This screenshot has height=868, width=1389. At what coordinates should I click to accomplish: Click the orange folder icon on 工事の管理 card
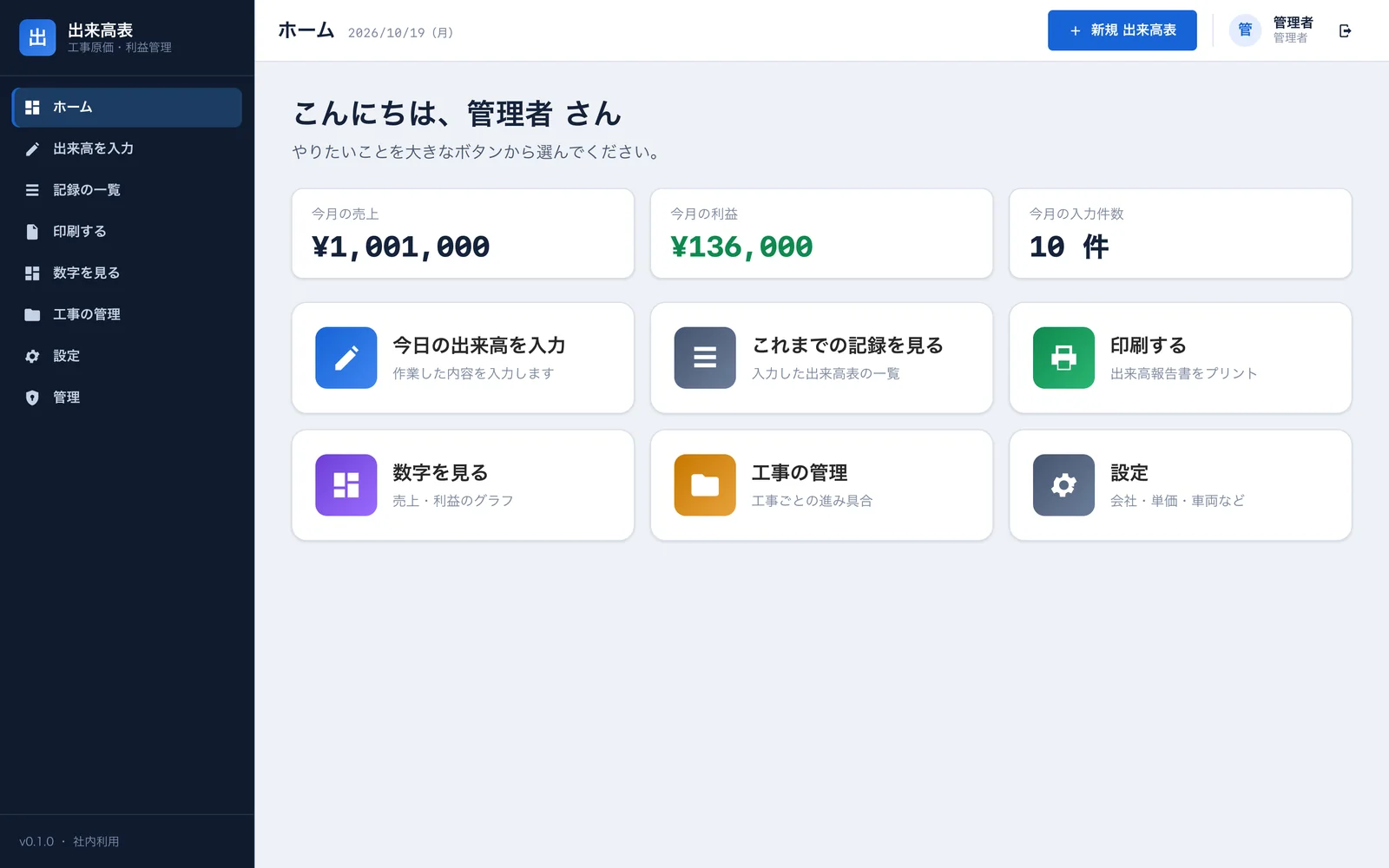click(705, 485)
